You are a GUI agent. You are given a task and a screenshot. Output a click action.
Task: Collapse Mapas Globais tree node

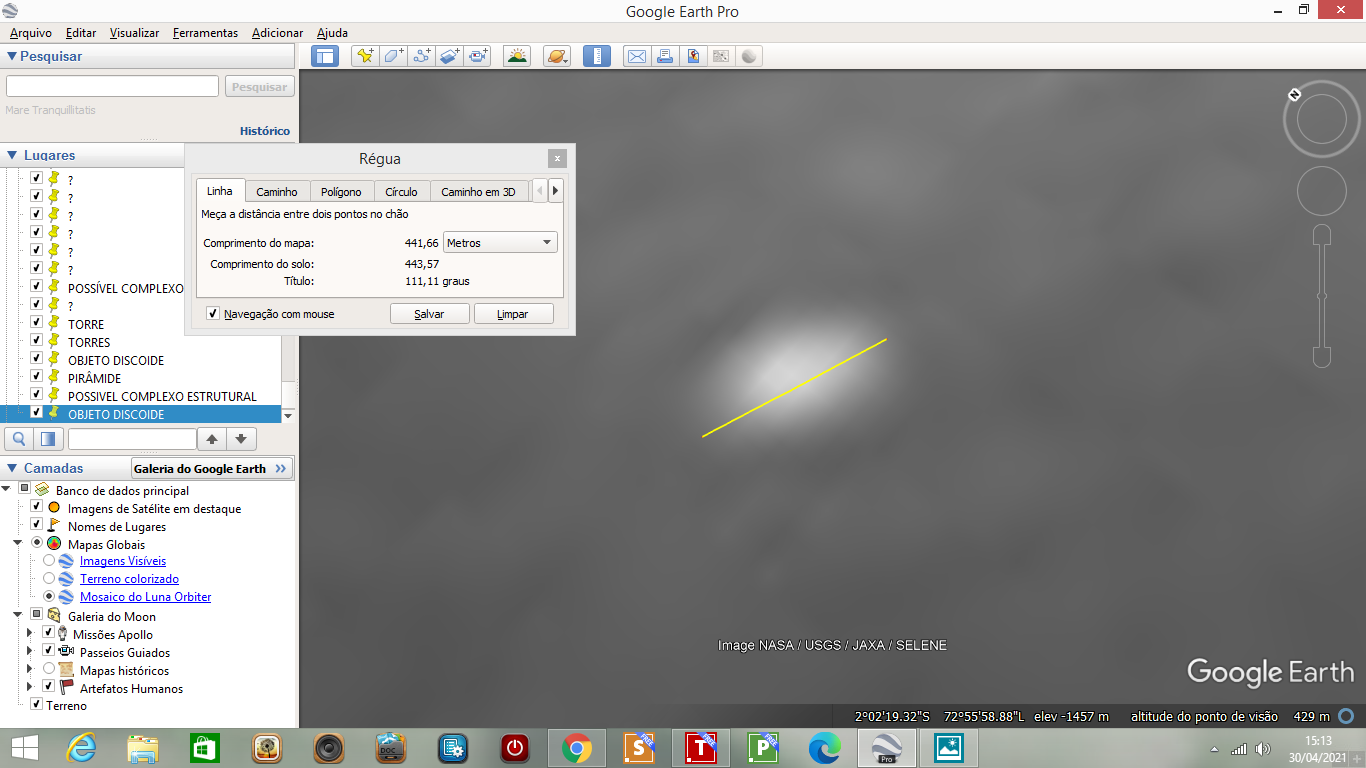[18, 543]
